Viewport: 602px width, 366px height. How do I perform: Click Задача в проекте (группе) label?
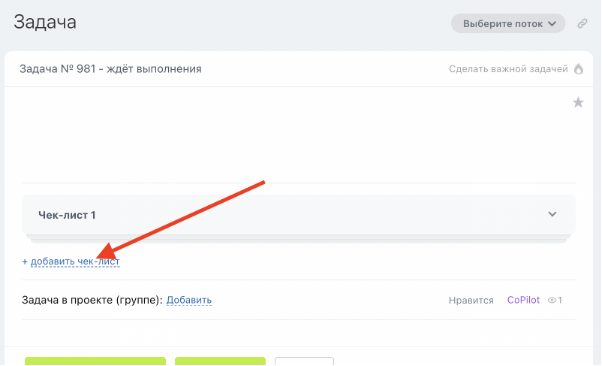tap(92, 300)
